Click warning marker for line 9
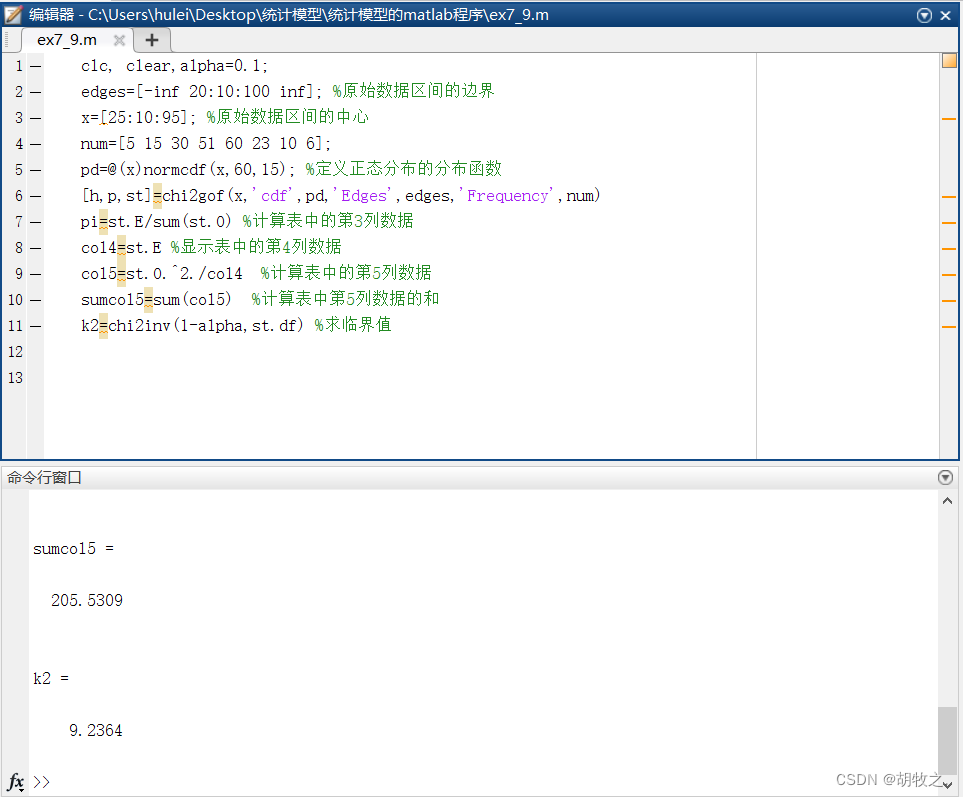 point(949,274)
